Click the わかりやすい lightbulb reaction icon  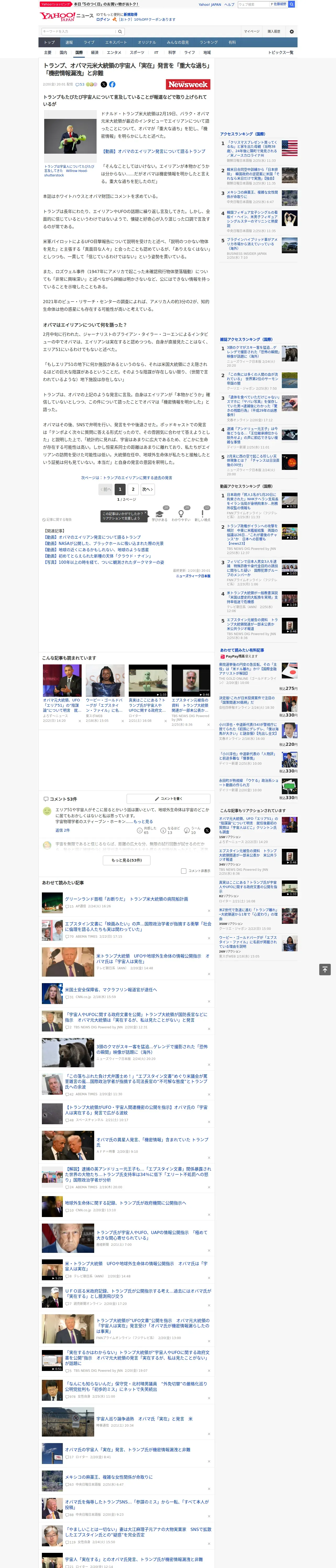pyautogui.click(x=181, y=513)
